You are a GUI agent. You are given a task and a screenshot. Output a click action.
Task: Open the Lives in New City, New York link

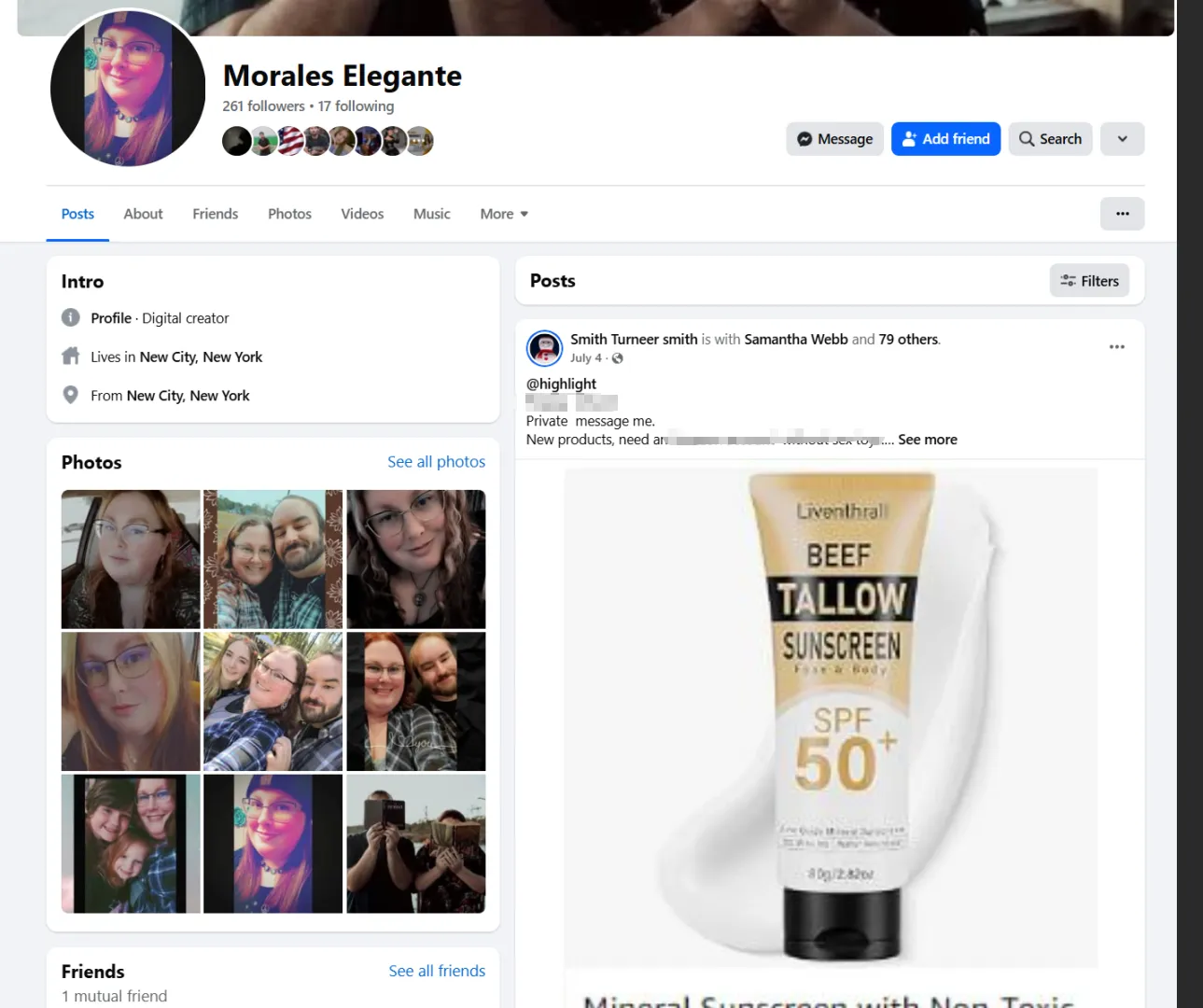pyautogui.click(x=201, y=357)
